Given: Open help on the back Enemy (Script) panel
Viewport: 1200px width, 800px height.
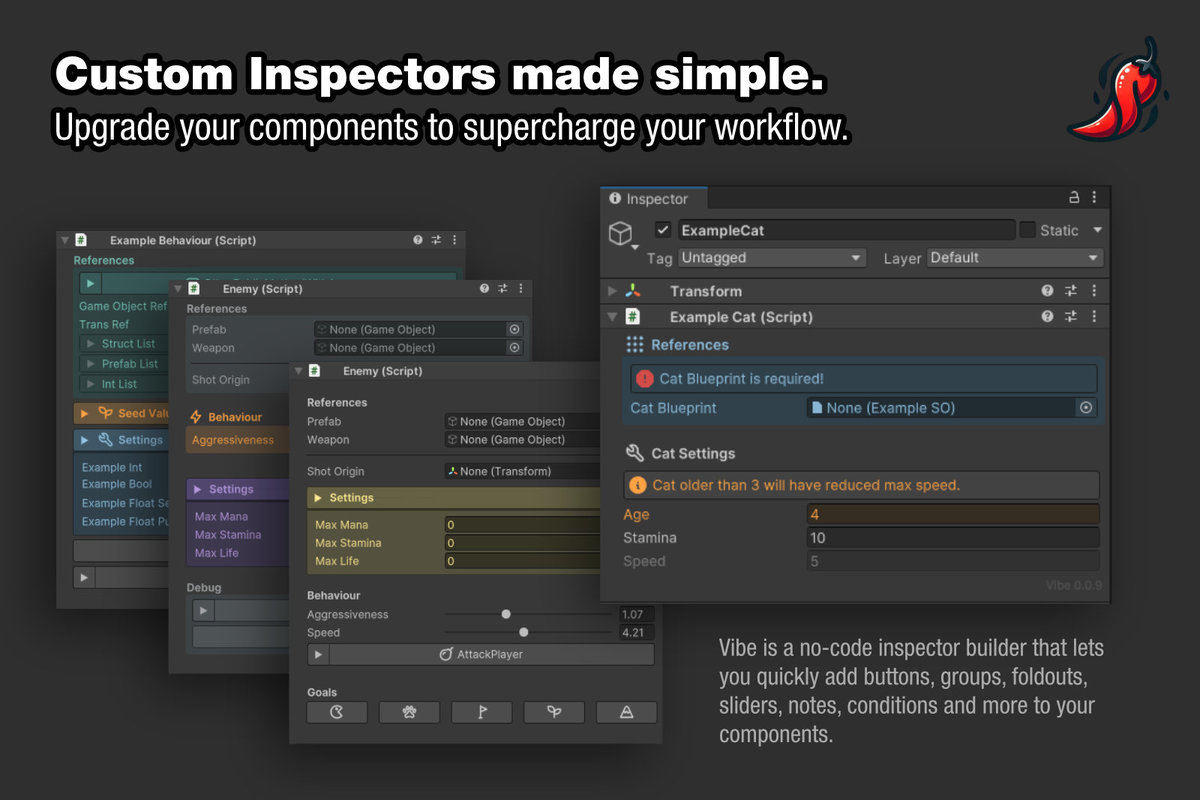Looking at the screenshot, I should pos(484,289).
